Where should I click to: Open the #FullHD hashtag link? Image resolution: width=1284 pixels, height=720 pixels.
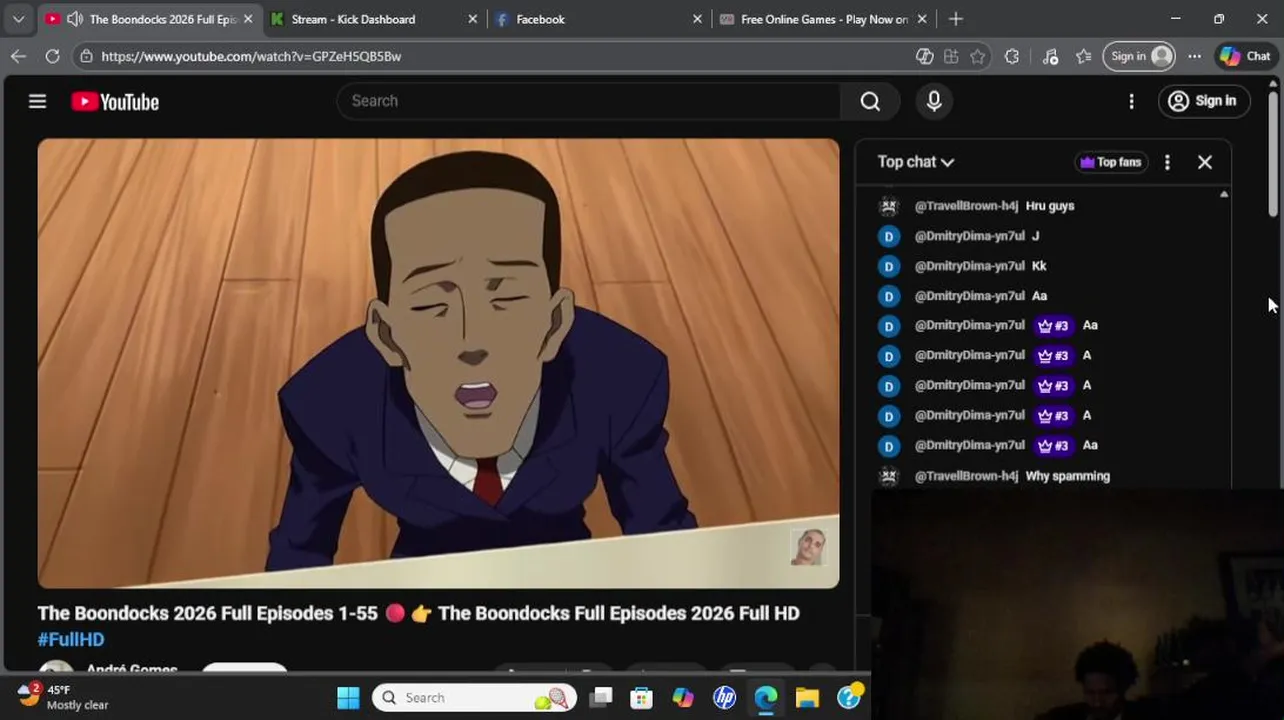pyautogui.click(x=71, y=639)
